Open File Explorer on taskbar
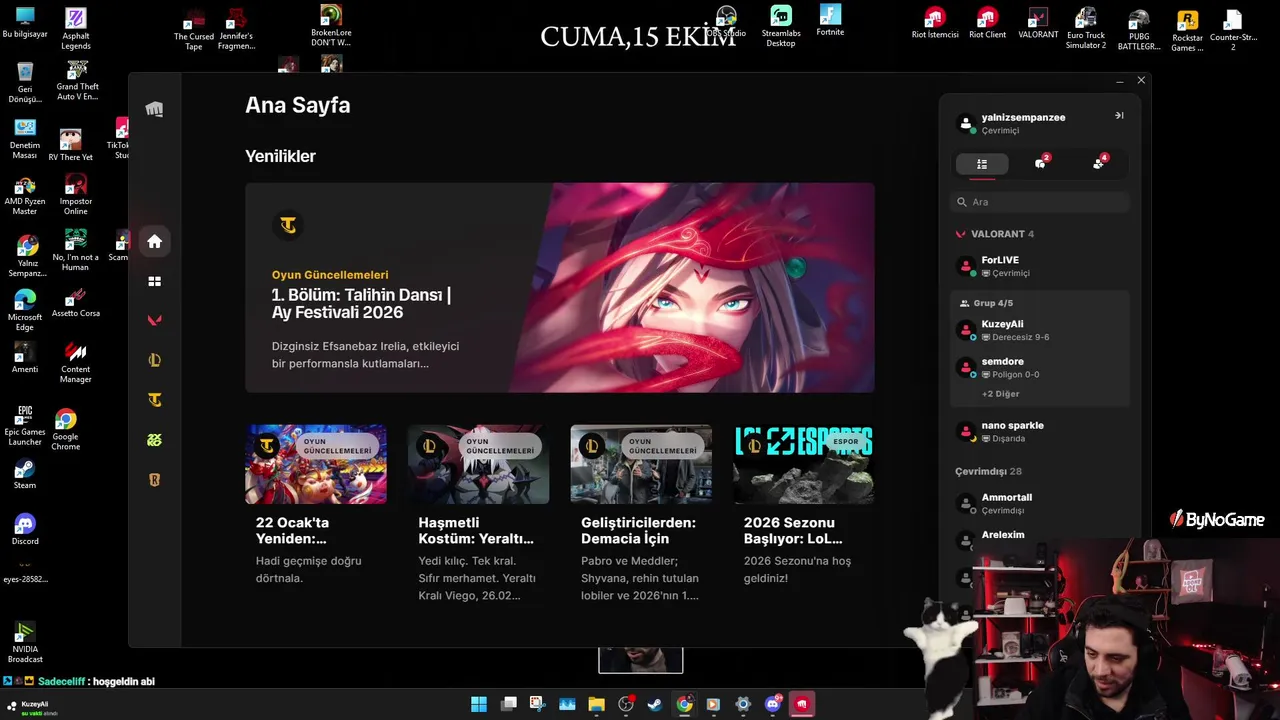 tap(596, 704)
